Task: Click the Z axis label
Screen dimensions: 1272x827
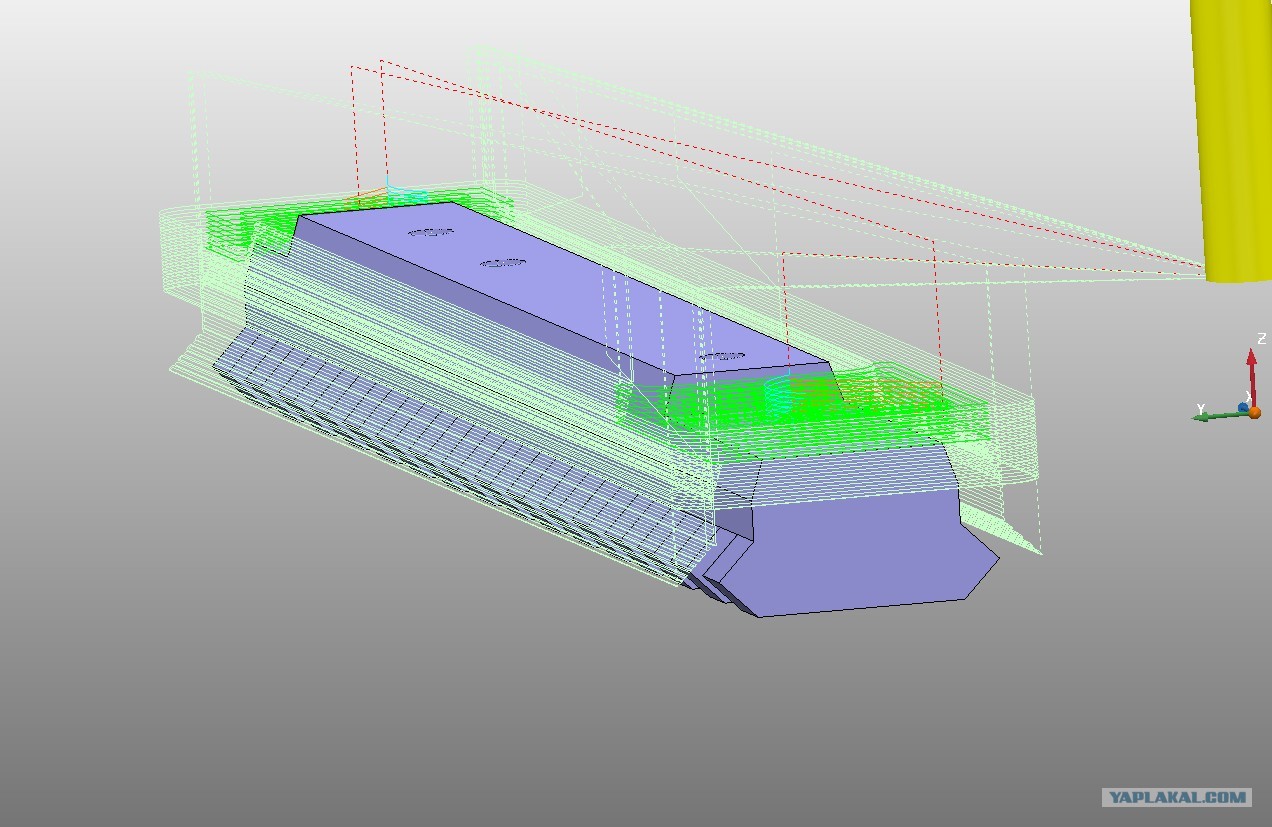Action: [x=1262, y=339]
